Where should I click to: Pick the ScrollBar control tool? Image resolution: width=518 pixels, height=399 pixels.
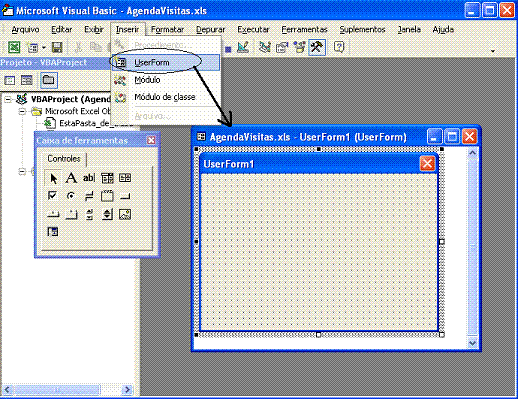tap(89, 214)
